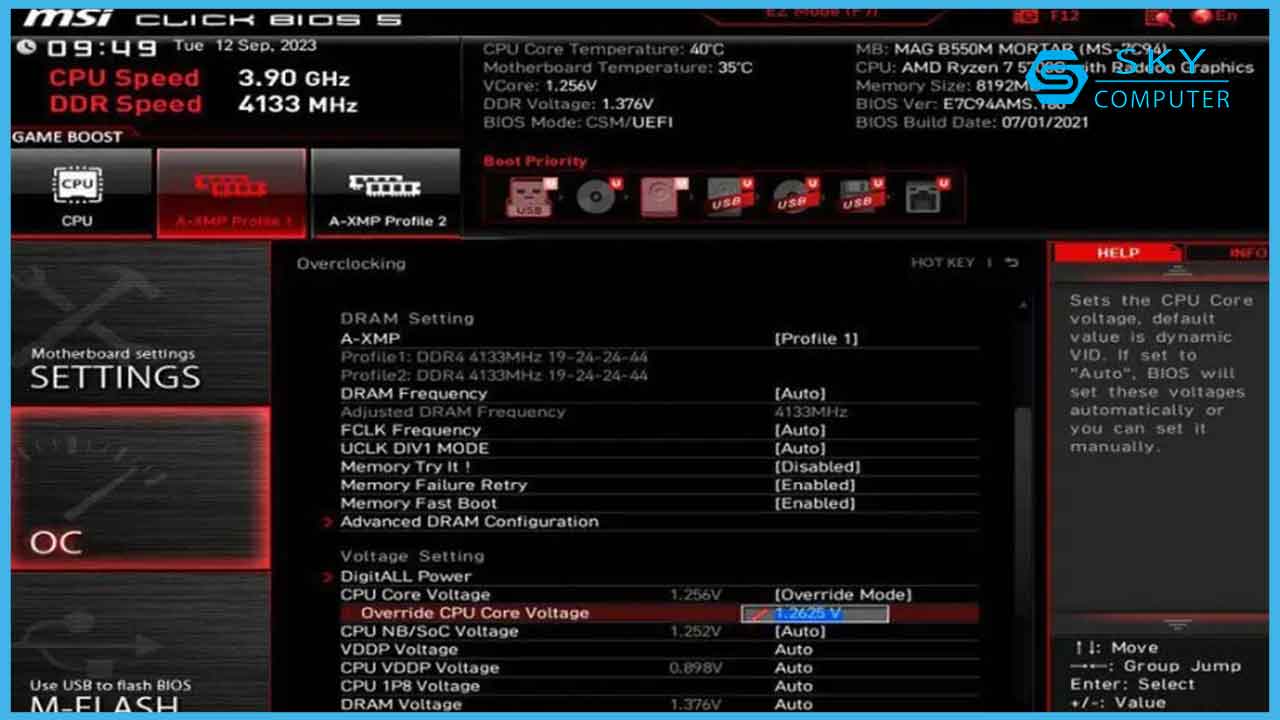Image resolution: width=1280 pixels, height=720 pixels.
Task: Toggle Memory Fast Boot Enabled value
Action: [x=815, y=503]
